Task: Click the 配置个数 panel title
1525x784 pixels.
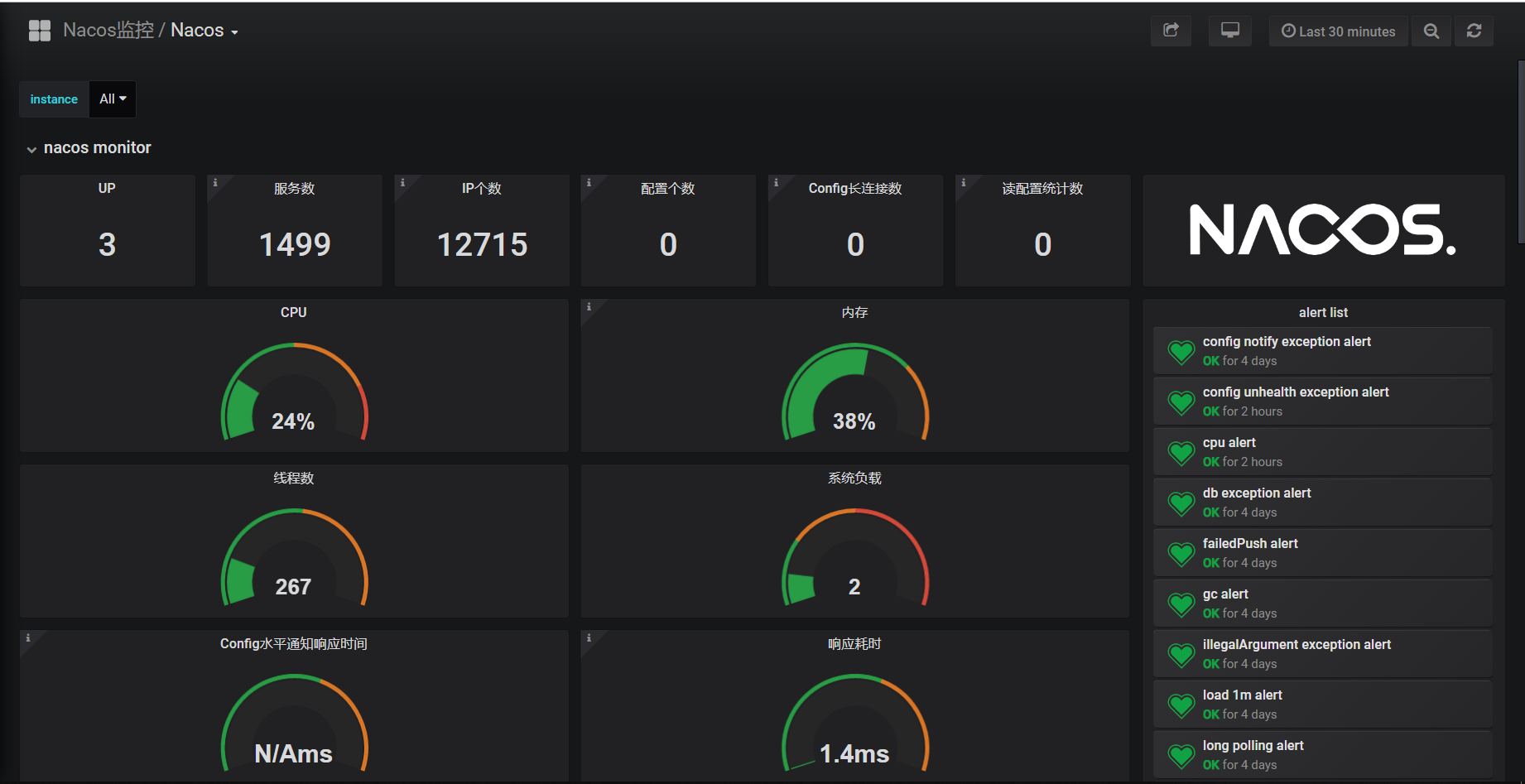Action: click(668, 189)
